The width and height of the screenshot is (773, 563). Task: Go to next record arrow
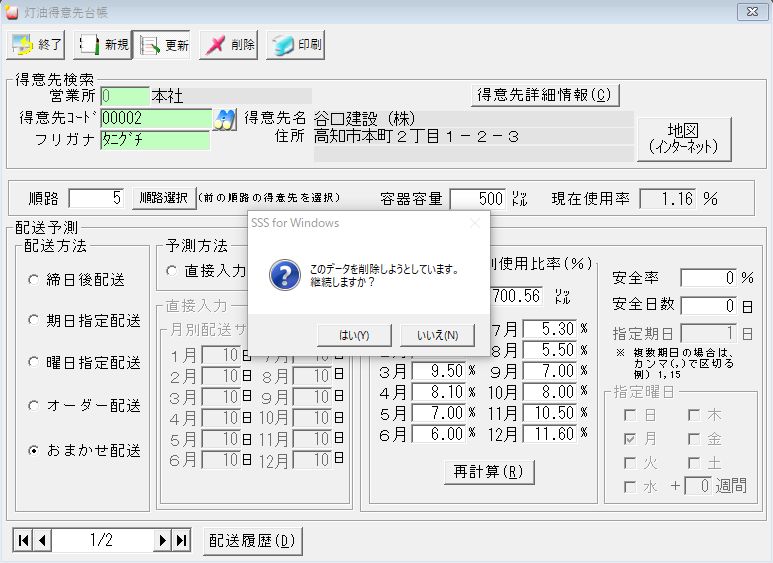click(163, 540)
